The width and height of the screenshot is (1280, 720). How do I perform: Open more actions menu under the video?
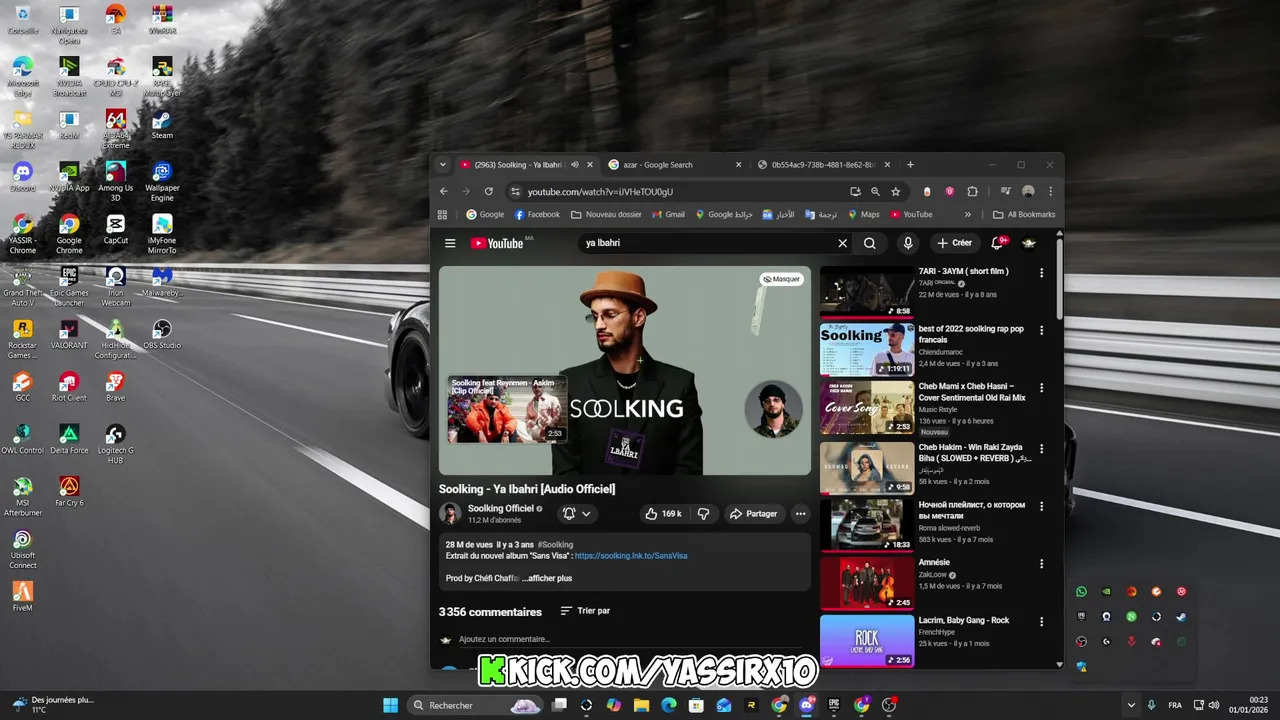[x=800, y=514]
